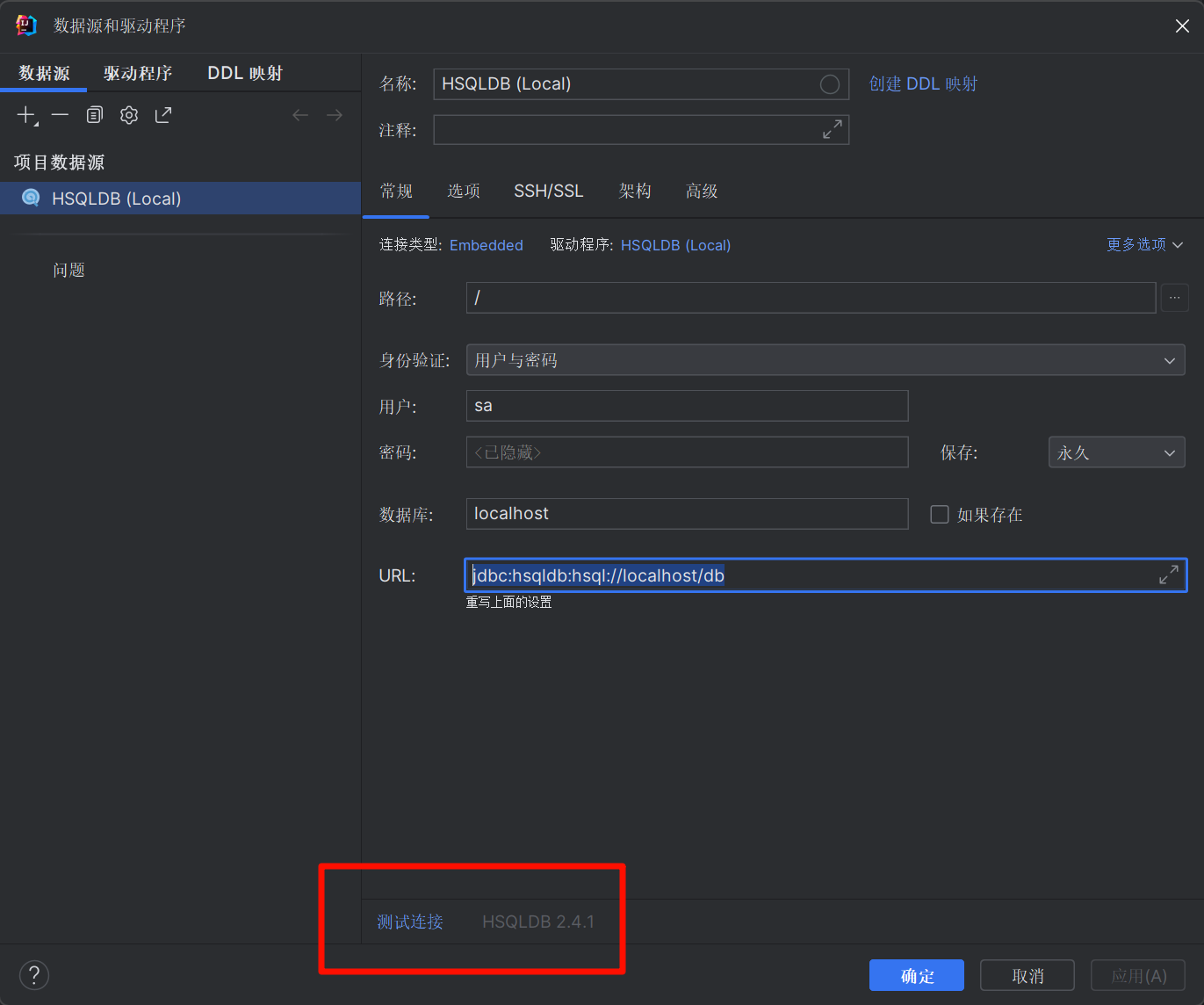
Task: Click the make global export icon
Action: pos(163,115)
